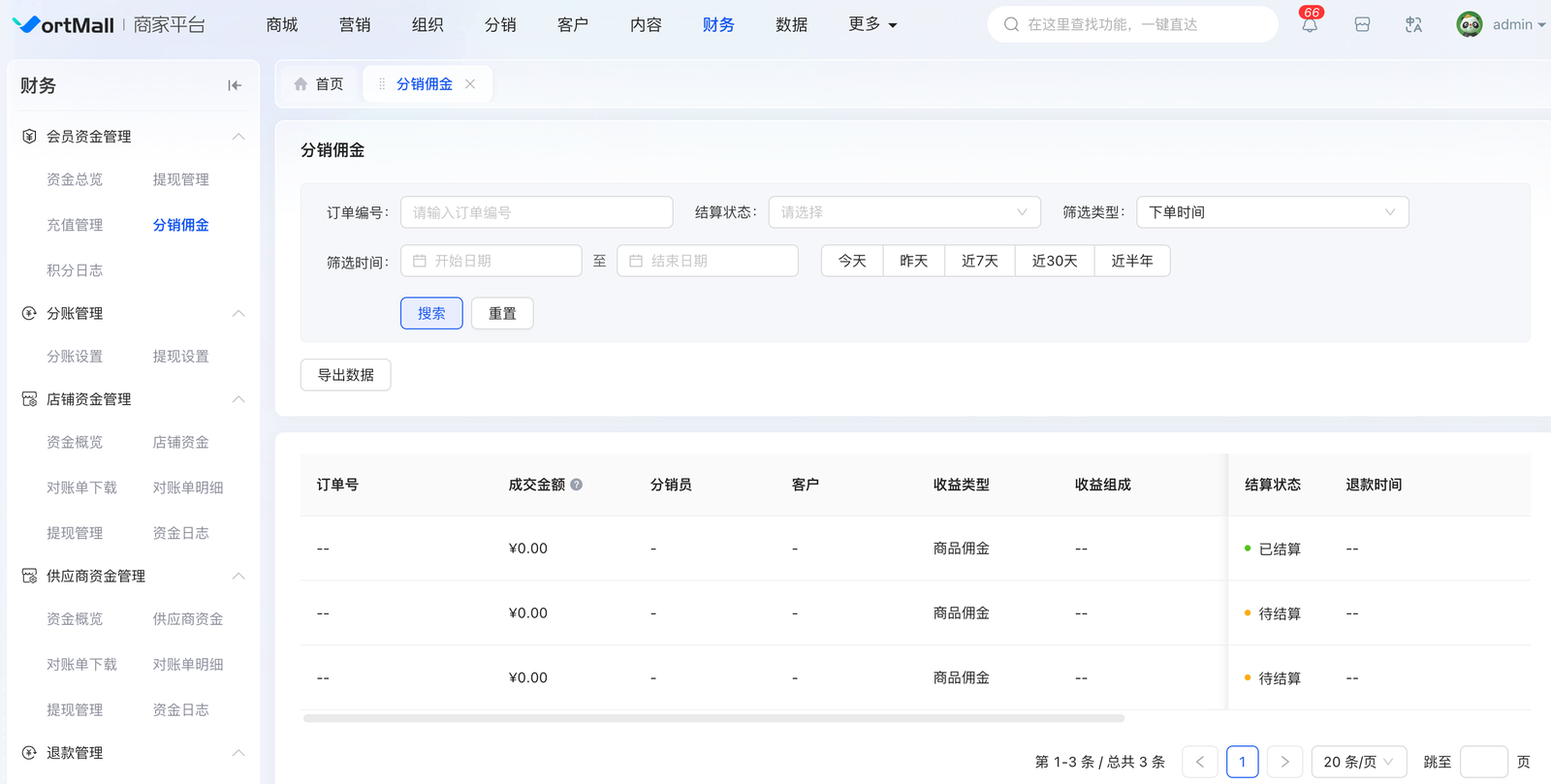
Task: Collapse the 会员资金管理 section
Action: point(237,137)
